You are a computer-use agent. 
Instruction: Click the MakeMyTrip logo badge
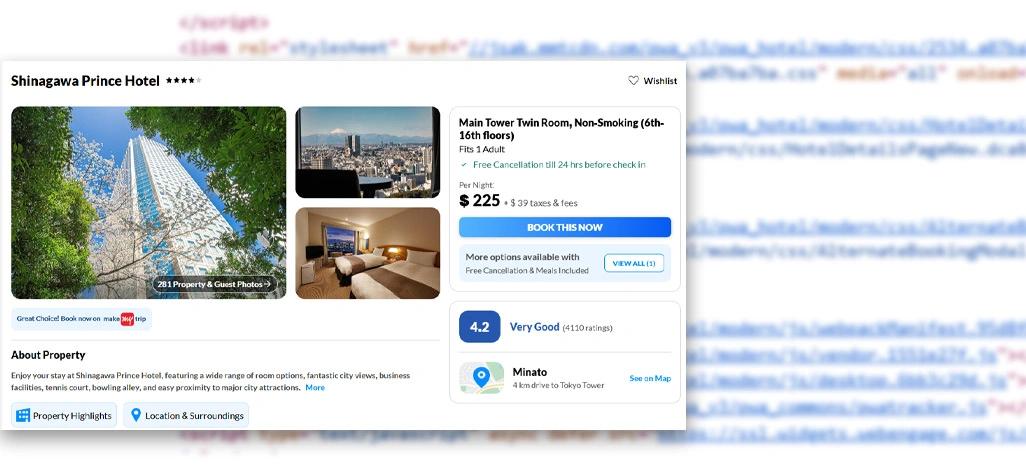(126, 319)
